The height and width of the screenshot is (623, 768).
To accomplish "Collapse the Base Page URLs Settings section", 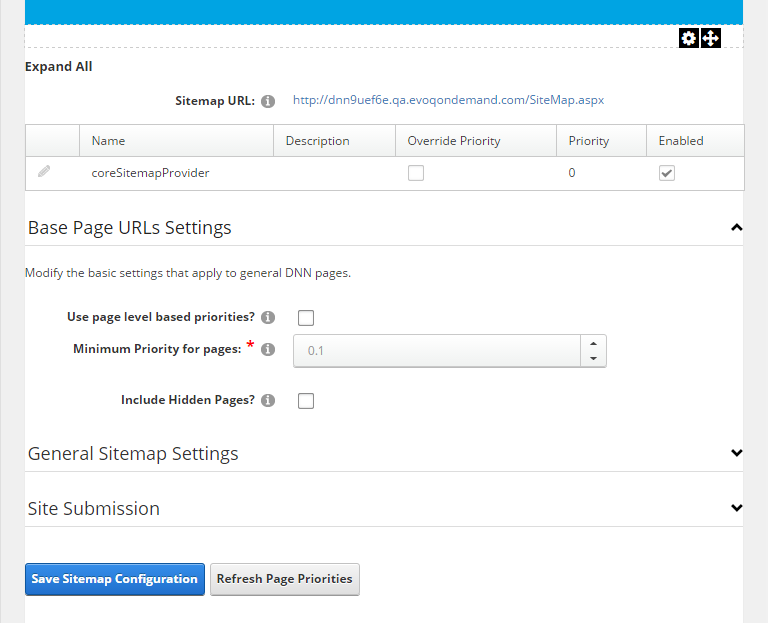I will (736, 228).
